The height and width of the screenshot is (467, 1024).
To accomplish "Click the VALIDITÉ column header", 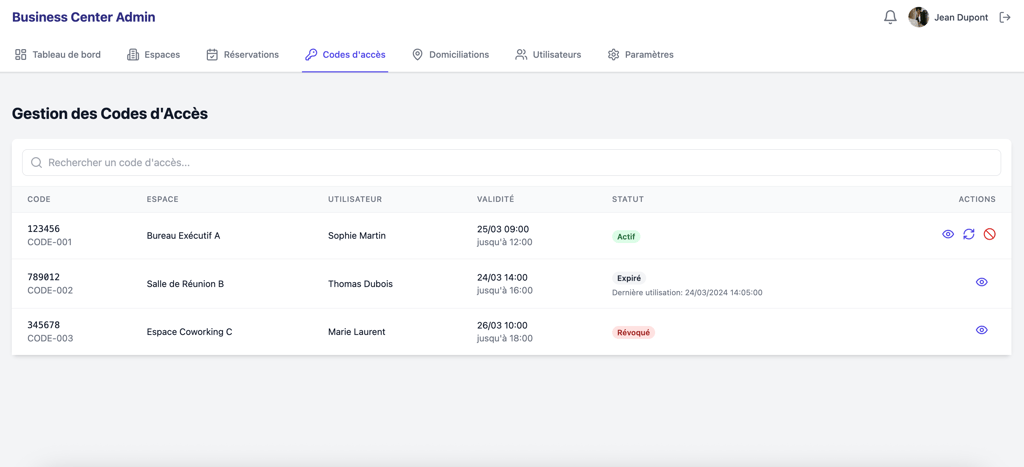I will (496, 199).
